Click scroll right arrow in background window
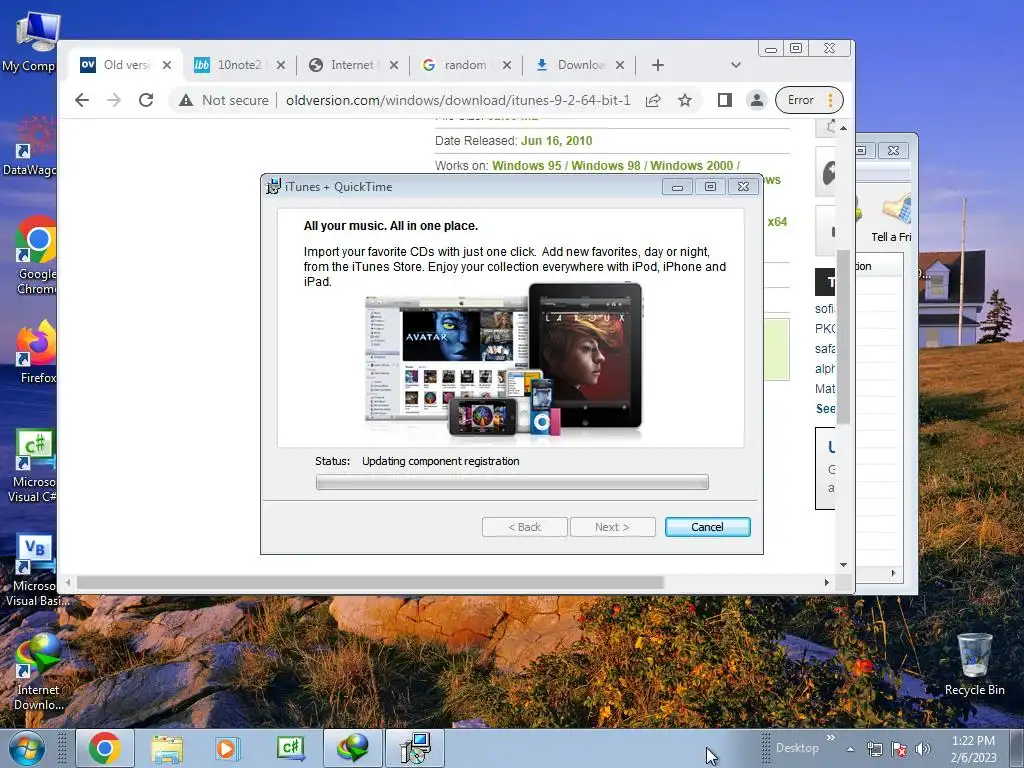Image resolution: width=1024 pixels, height=768 pixels. (893, 573)
